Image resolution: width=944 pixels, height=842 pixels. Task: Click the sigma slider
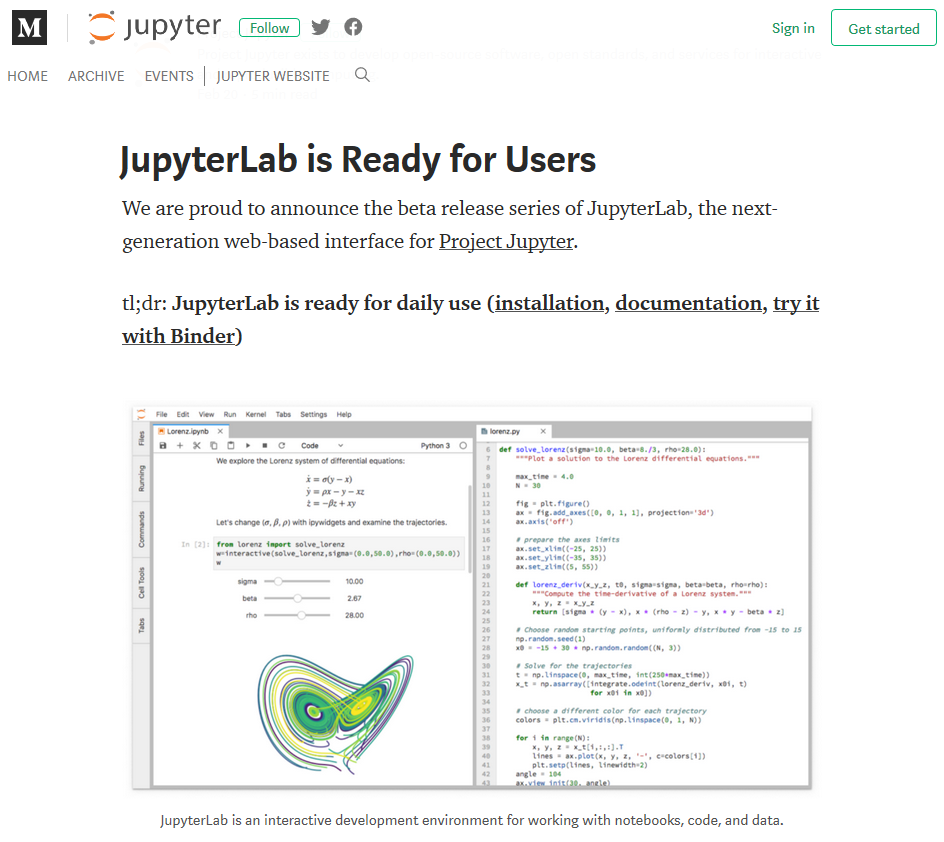coord(297,582)
